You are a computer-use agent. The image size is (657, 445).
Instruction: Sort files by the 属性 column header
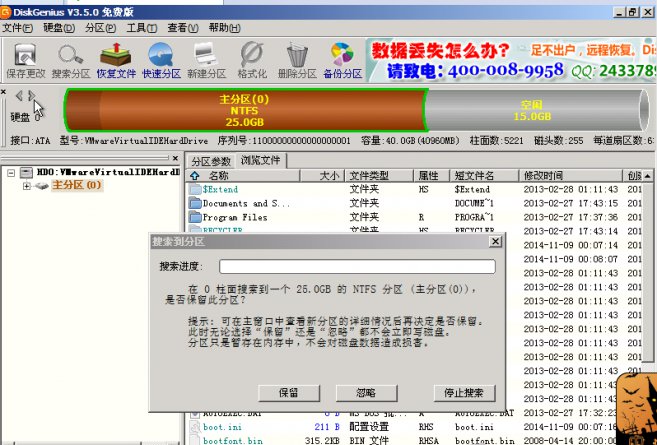pyautogui.click(x=431, y=176)
